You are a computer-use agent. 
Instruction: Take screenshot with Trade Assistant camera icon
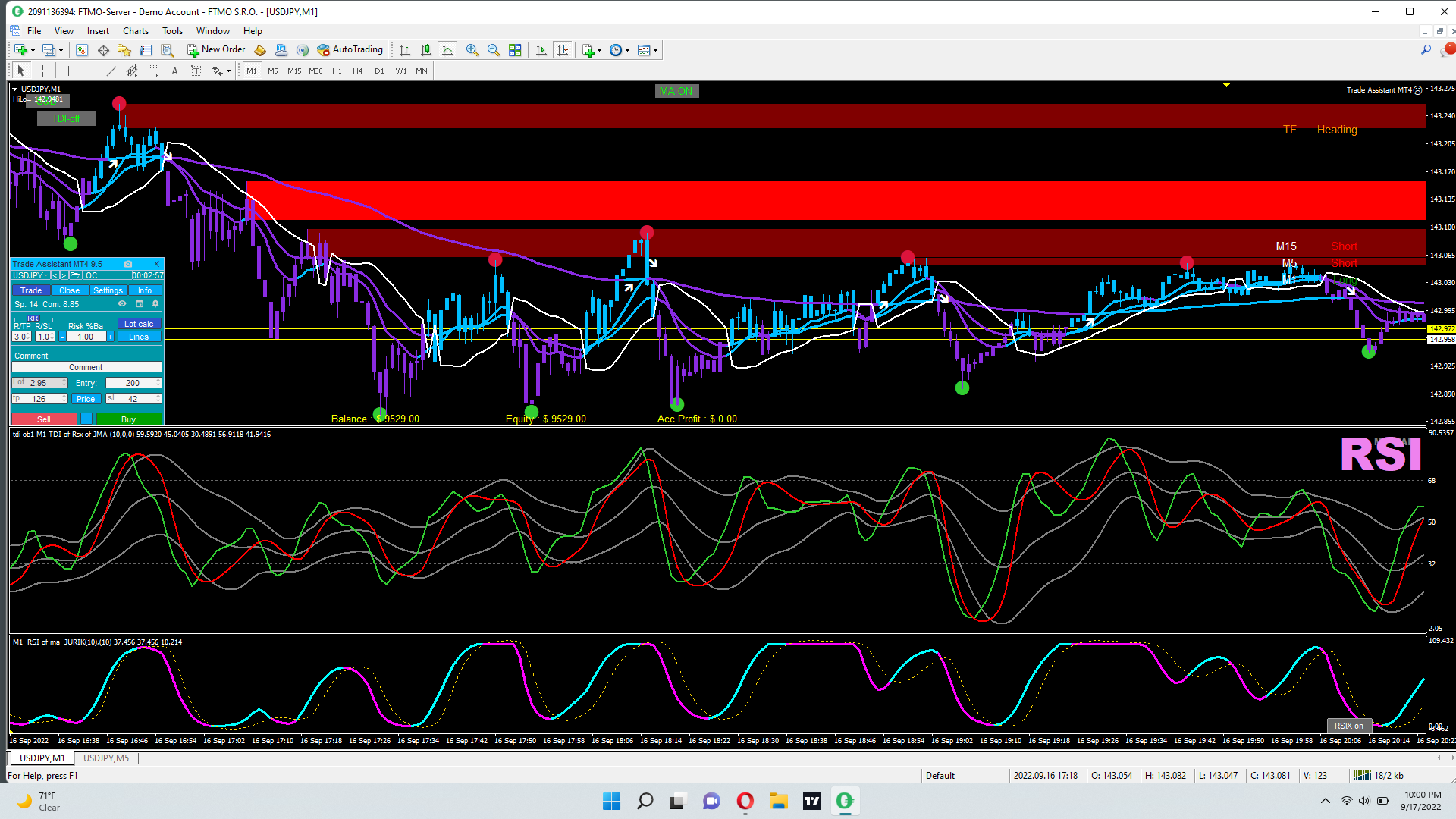(x=128, y=264)
